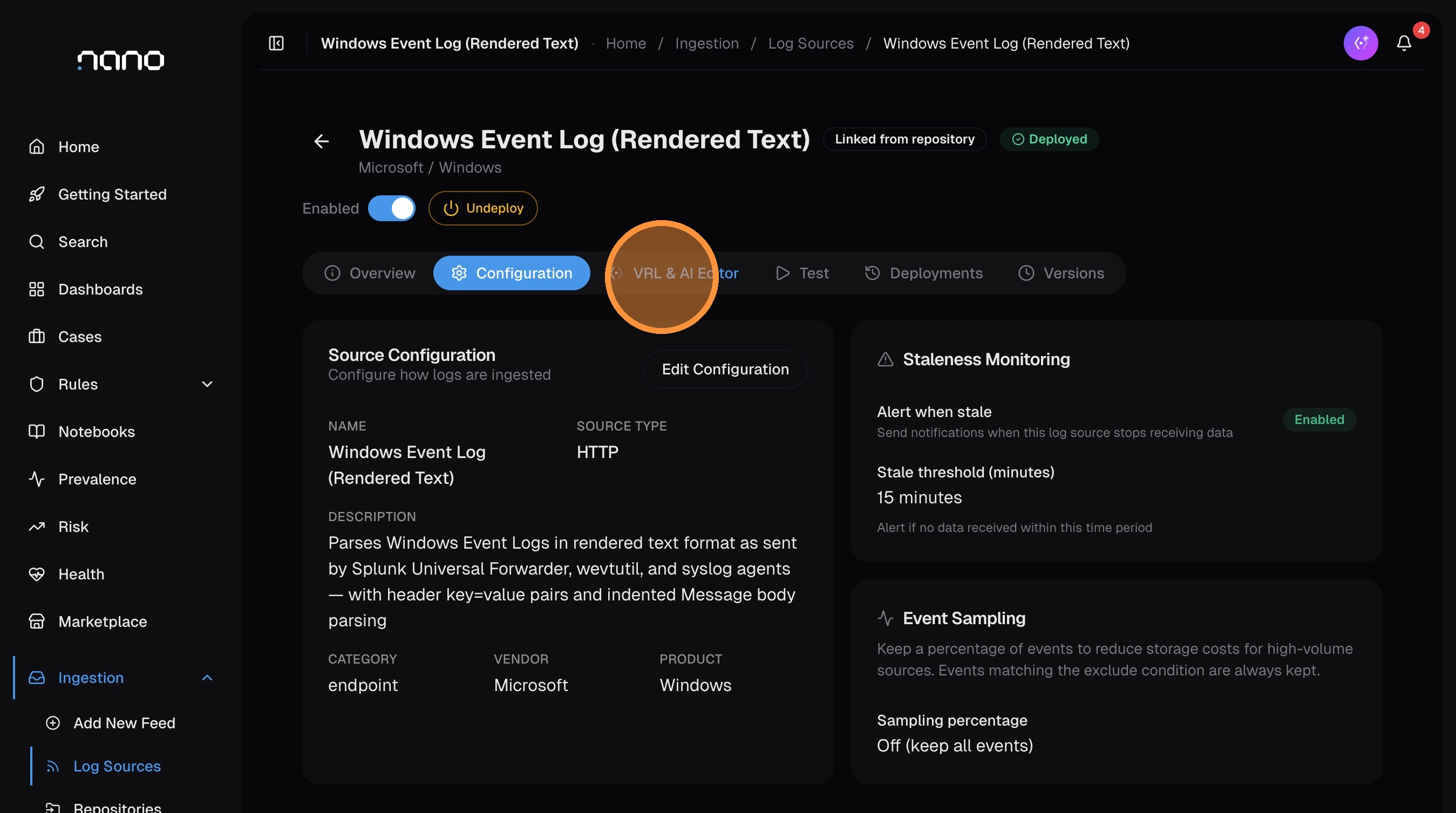Open the Deployments tab
Image resolution: width=1456 pixels, height=813 pixels.
(923, 273)
